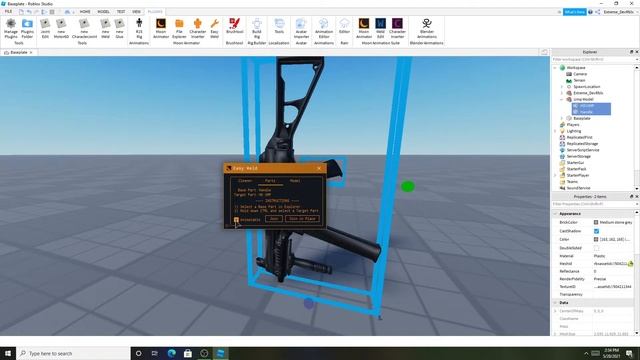The width and height of the screenshot is (640, 360).
Task: Switch to the VIEW ribbon tab
Action: pos(136,11)
